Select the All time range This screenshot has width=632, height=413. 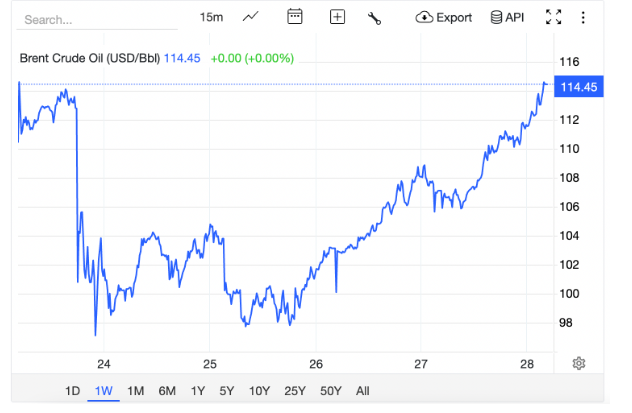(x=362, y=391)
